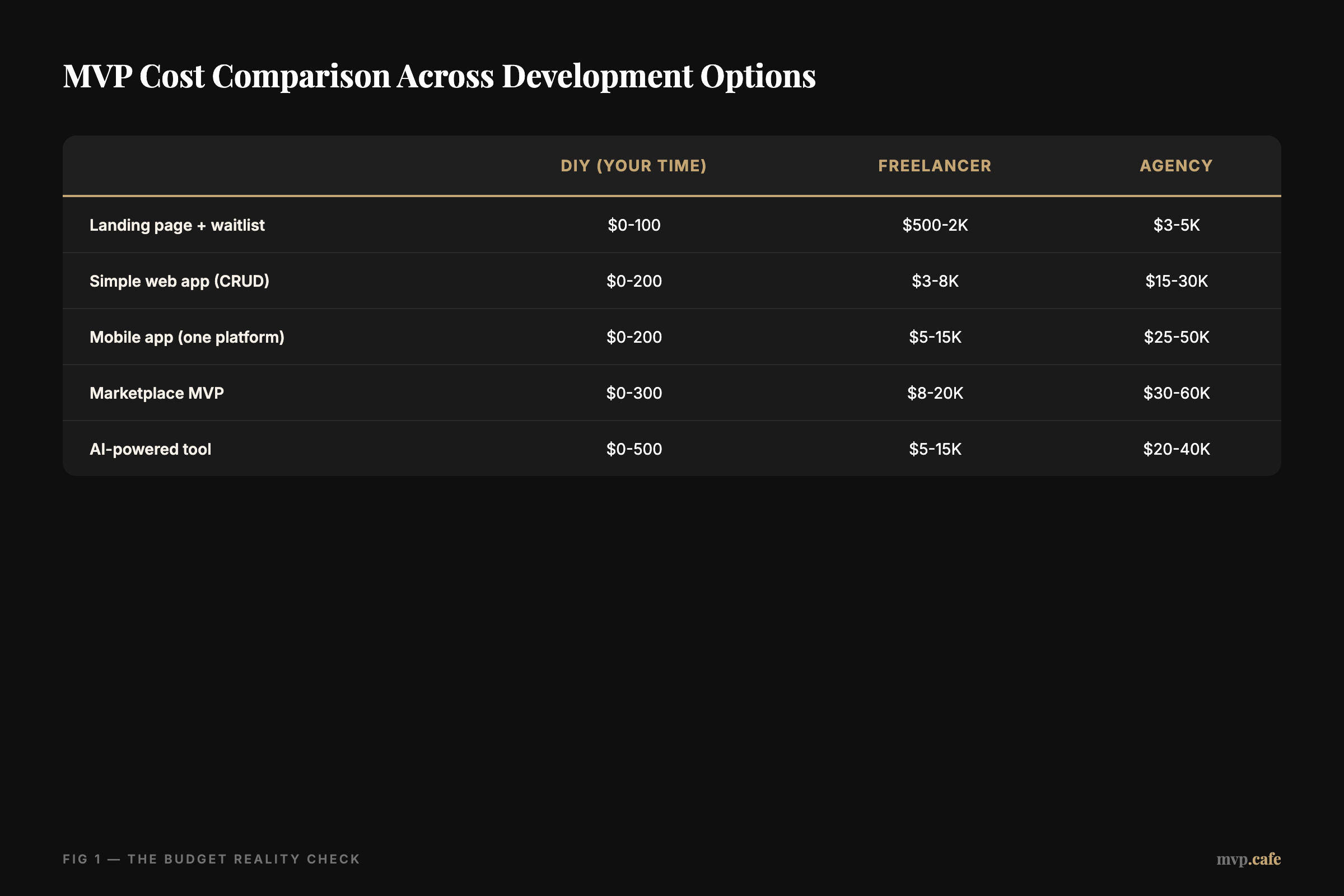
Task: Select the $25-50K agency cost value
Action: tap(1176, 337)
